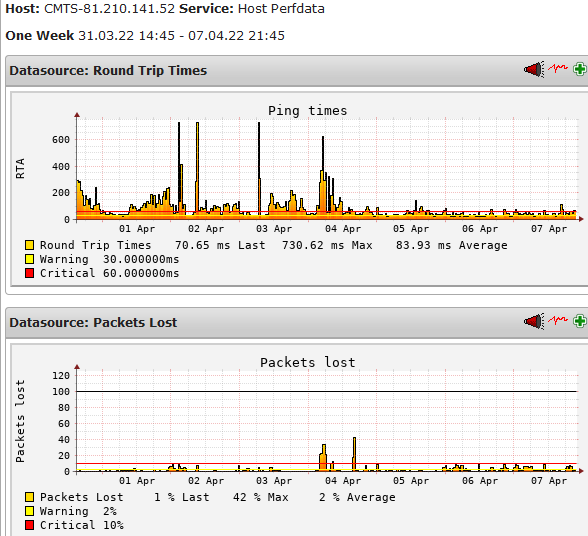
Task: Click the alert horn icon in Packets Lost header
Action: pos(534,321)
